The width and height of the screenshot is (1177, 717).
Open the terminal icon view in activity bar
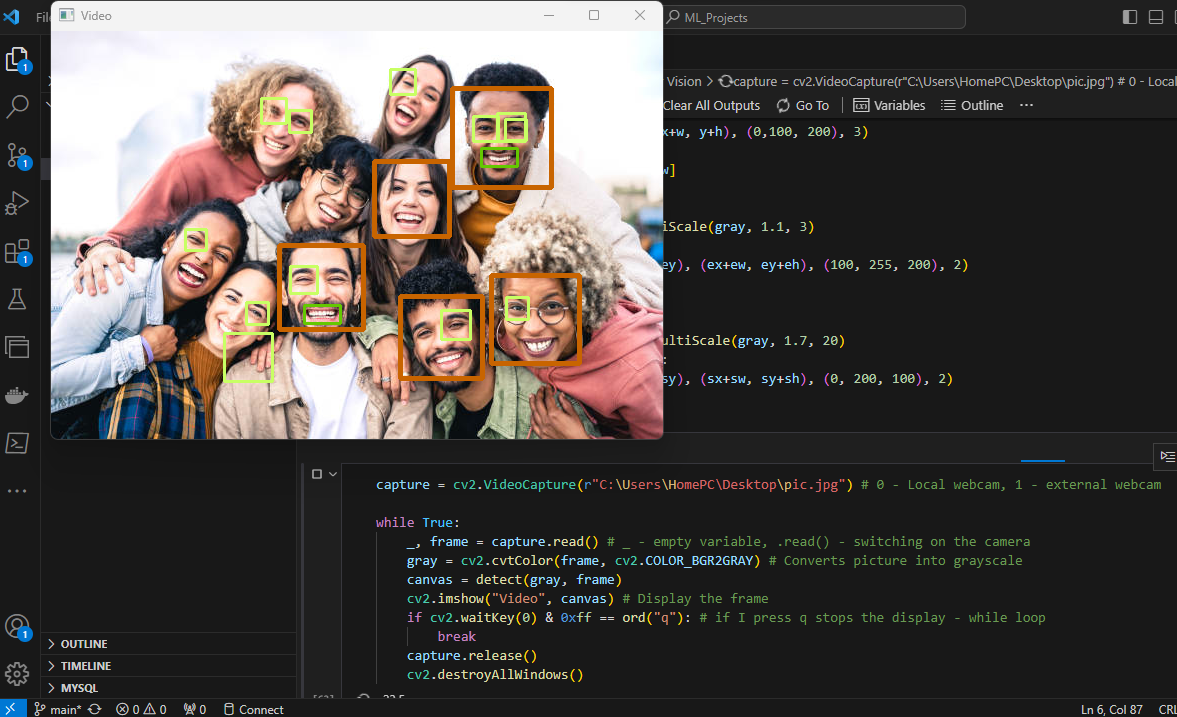pyautogui.click(x=17, y=443)
